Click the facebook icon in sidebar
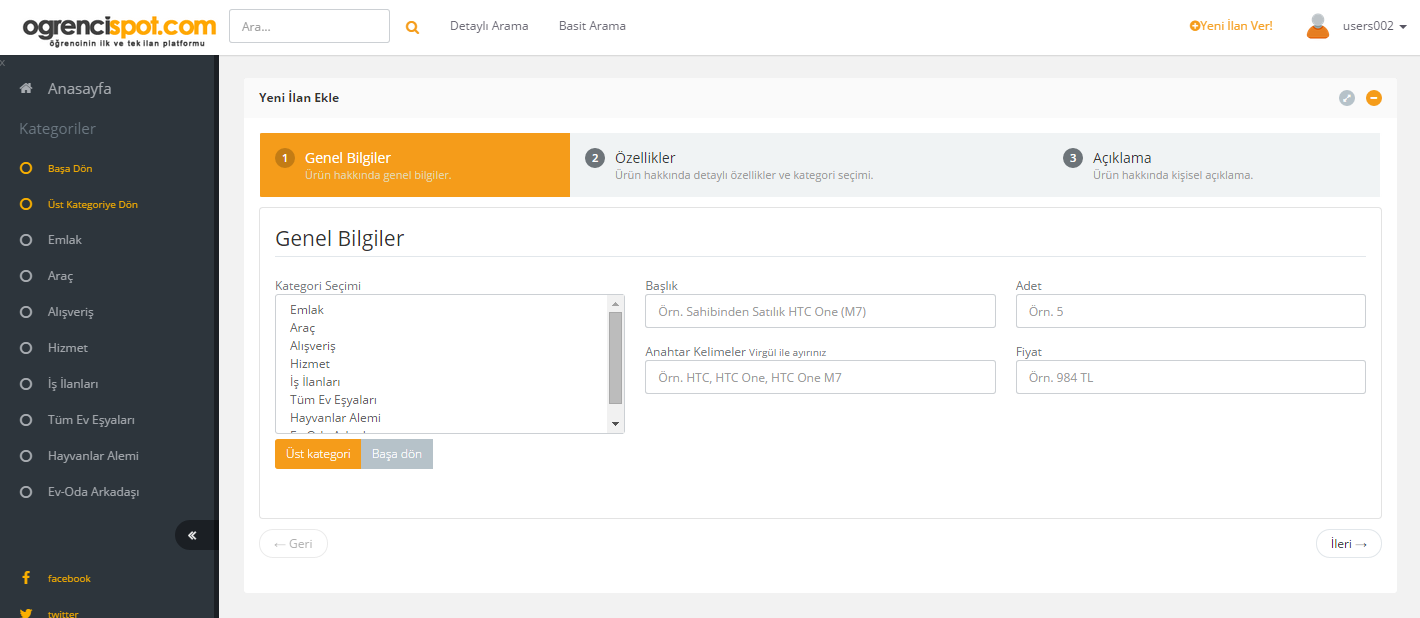Viewport: 1420px width, 618px height. pos(26,578)
